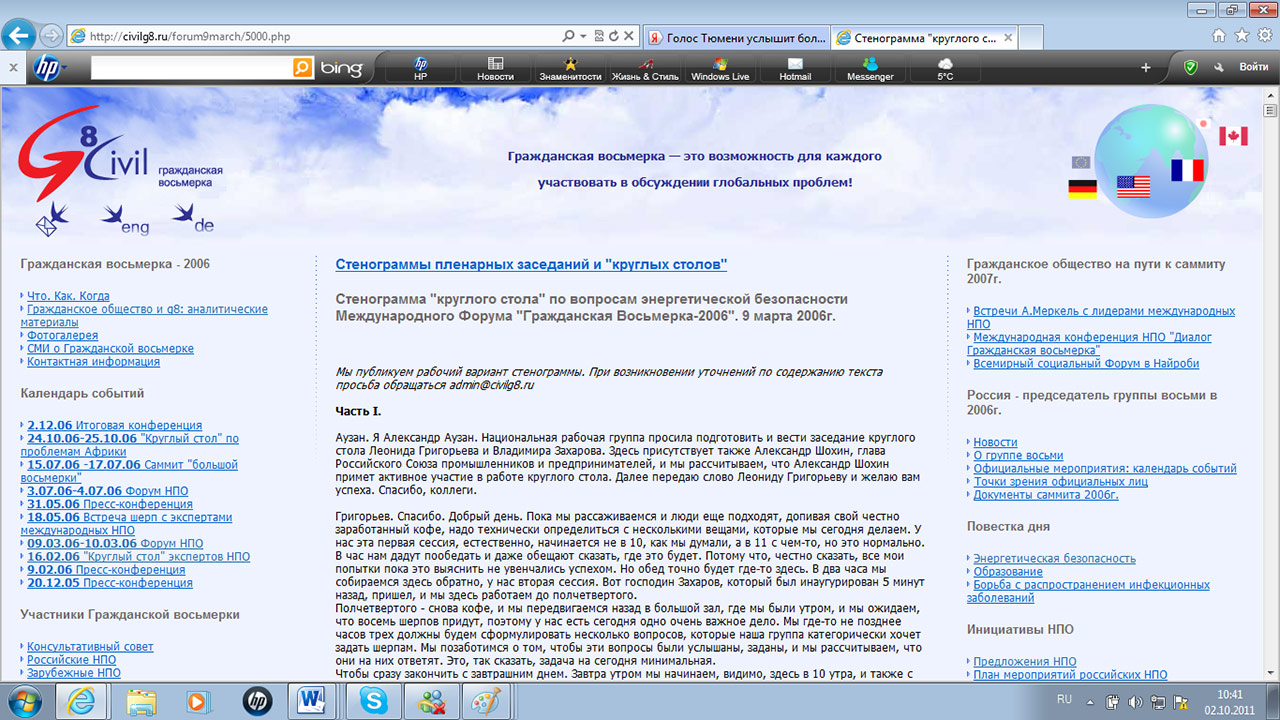1280x720 pixels.
Task: Open Контактная информация link
Action: (93, 362)
